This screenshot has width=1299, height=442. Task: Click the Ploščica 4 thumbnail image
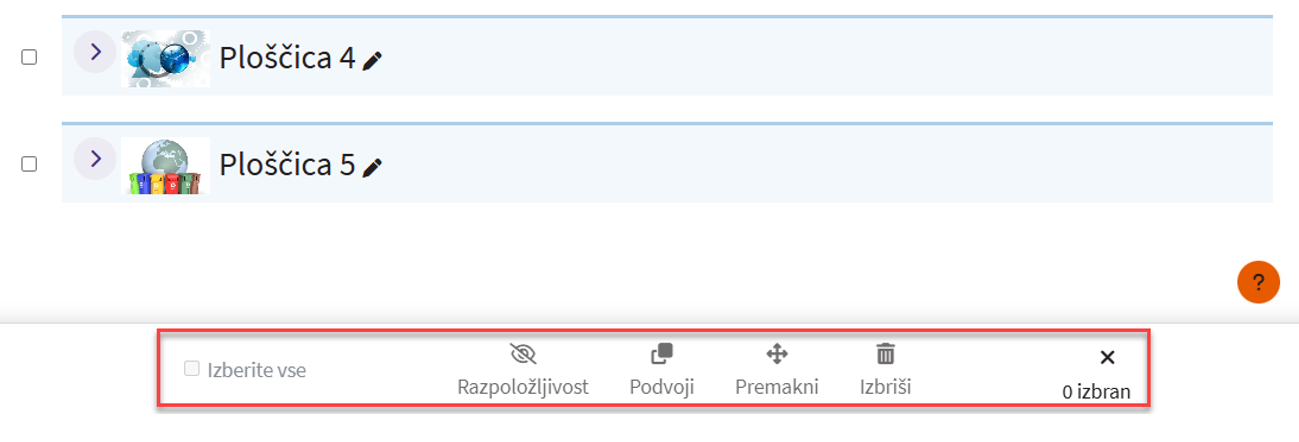point(165,58)
